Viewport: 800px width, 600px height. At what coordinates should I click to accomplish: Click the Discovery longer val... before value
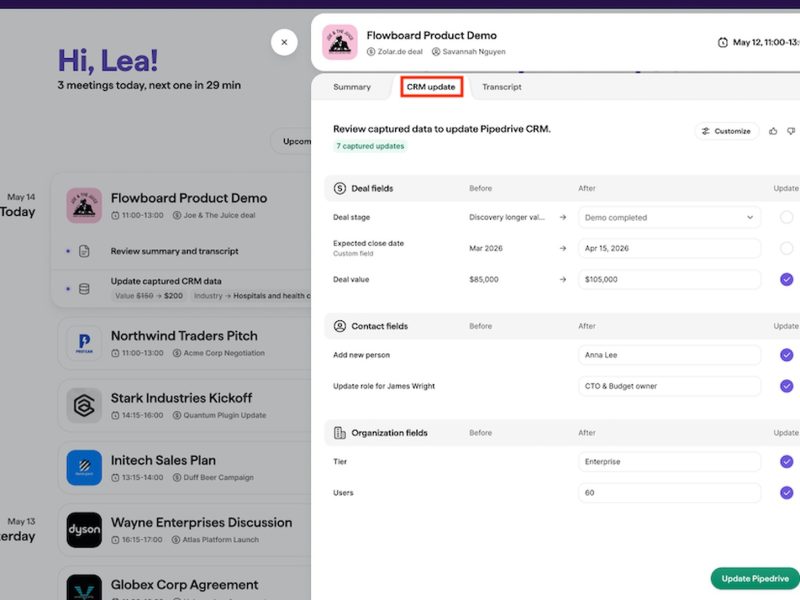tap(507, 217)
